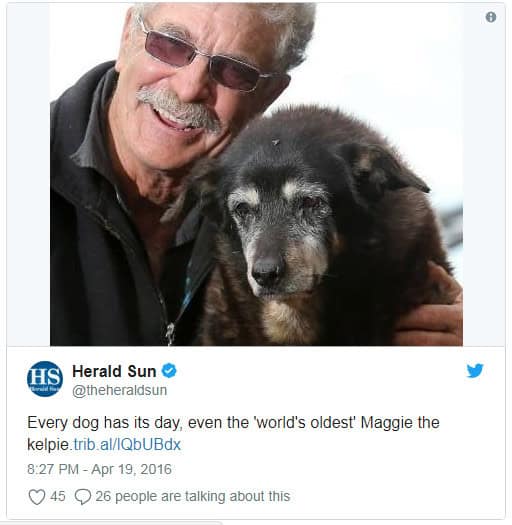512x525 pixels.
Task: Click the 'Apr 19, 2016' date
Action: [131, 469]
